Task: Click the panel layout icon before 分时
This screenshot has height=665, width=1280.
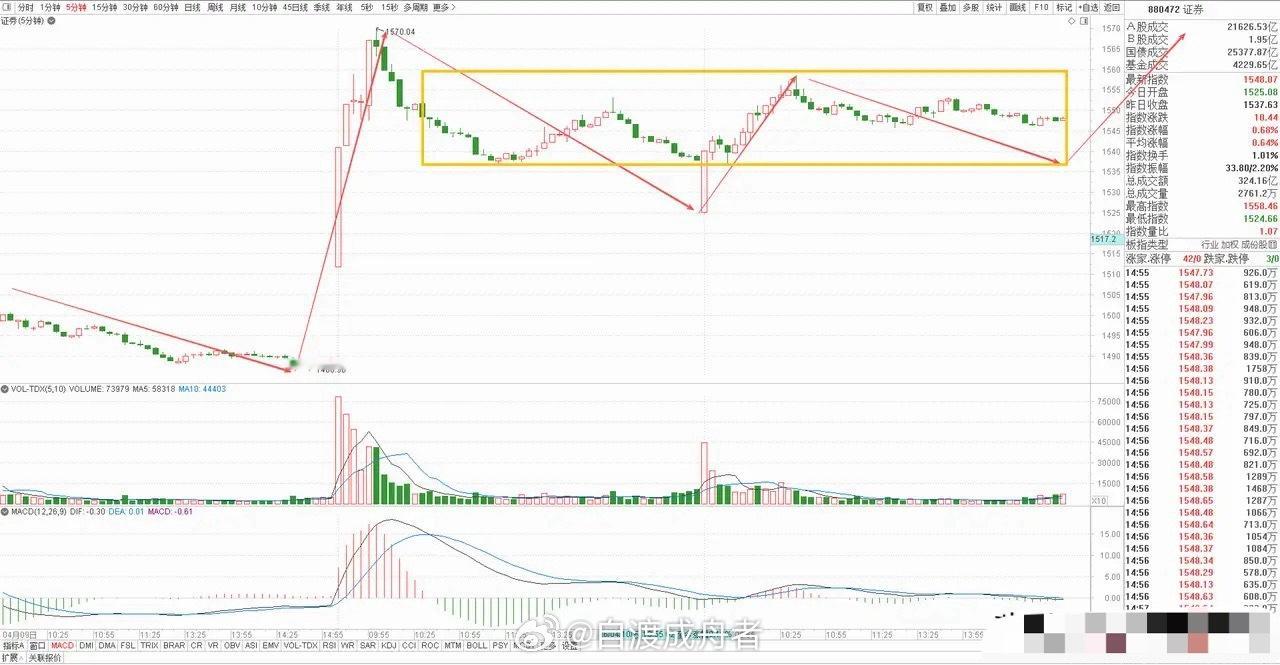Action: 7,7
